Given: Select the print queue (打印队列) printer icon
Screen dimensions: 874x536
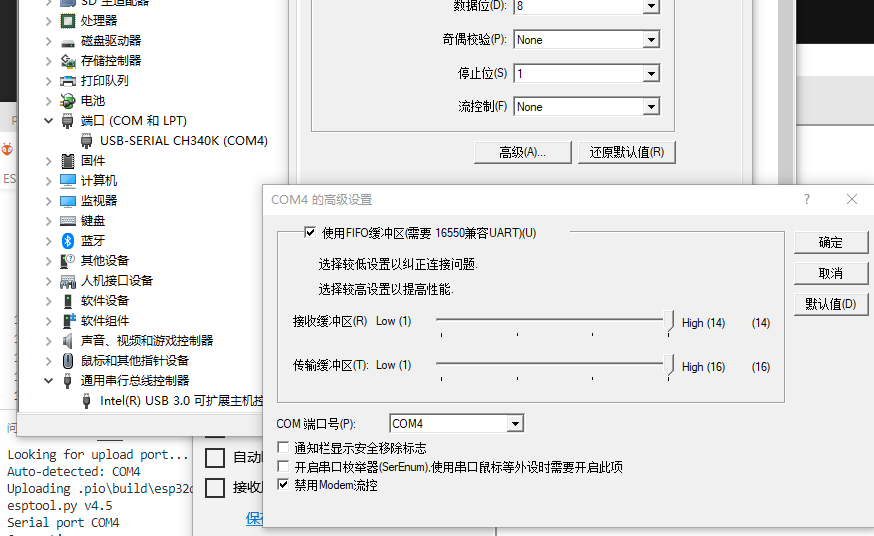Looking at the screenshot, I should click(x=67, y=81).
